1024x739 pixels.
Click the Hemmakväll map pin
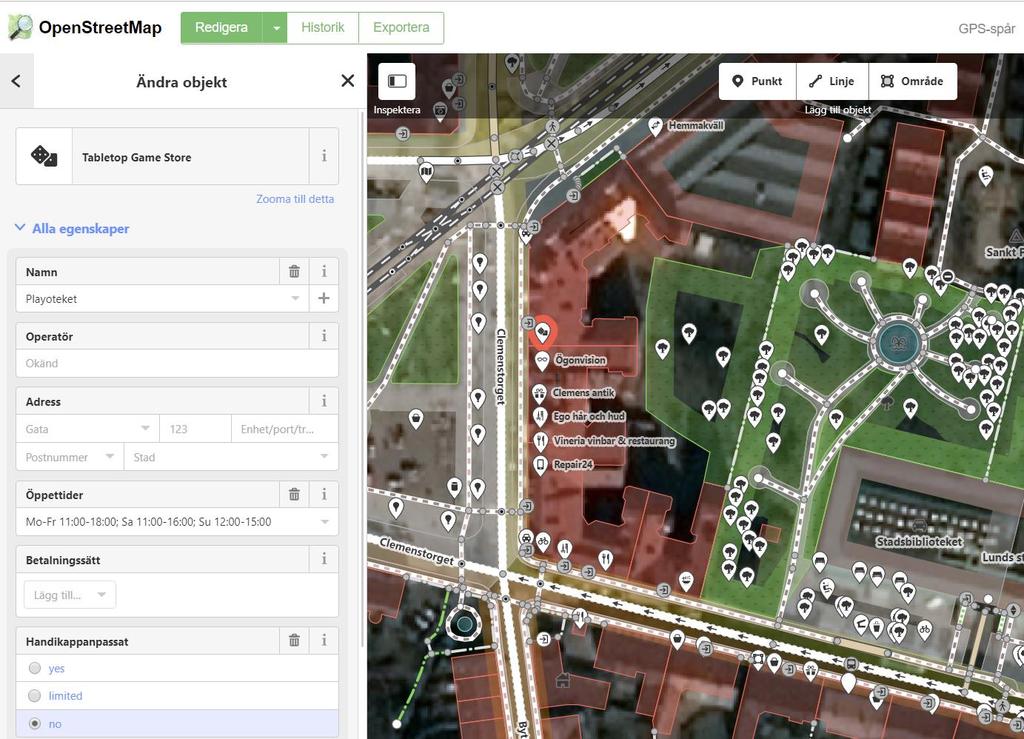coord(656,126)
